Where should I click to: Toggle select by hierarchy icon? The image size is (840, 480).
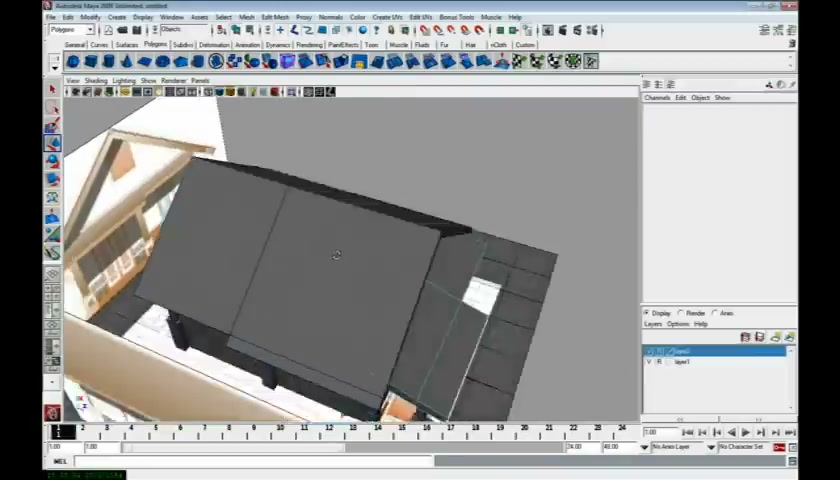221,30
